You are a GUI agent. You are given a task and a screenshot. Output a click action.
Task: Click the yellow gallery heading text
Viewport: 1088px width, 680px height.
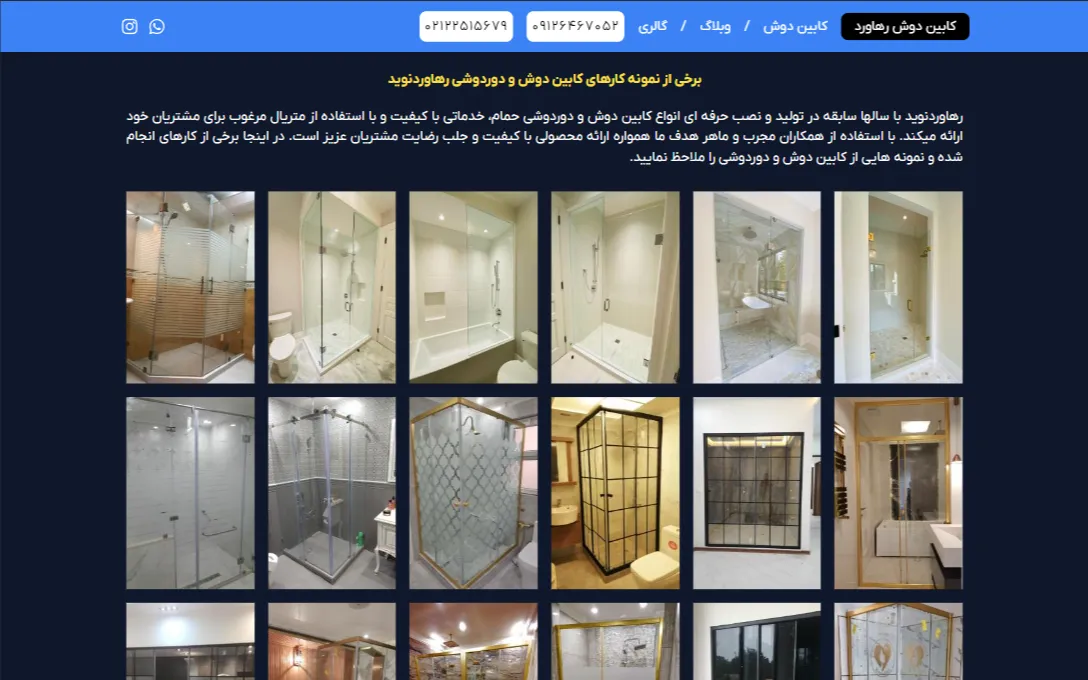(x=545, y=79)
